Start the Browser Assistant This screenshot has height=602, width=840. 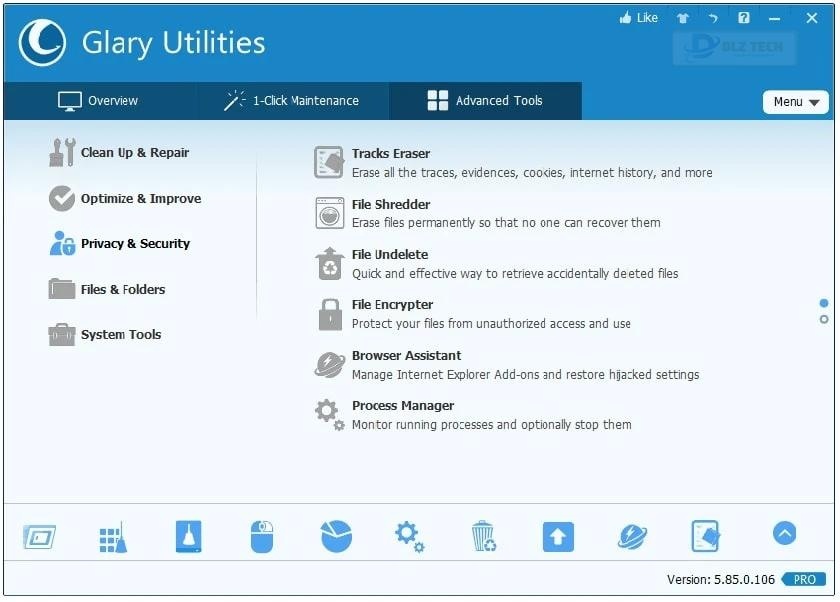coord(406,355)
